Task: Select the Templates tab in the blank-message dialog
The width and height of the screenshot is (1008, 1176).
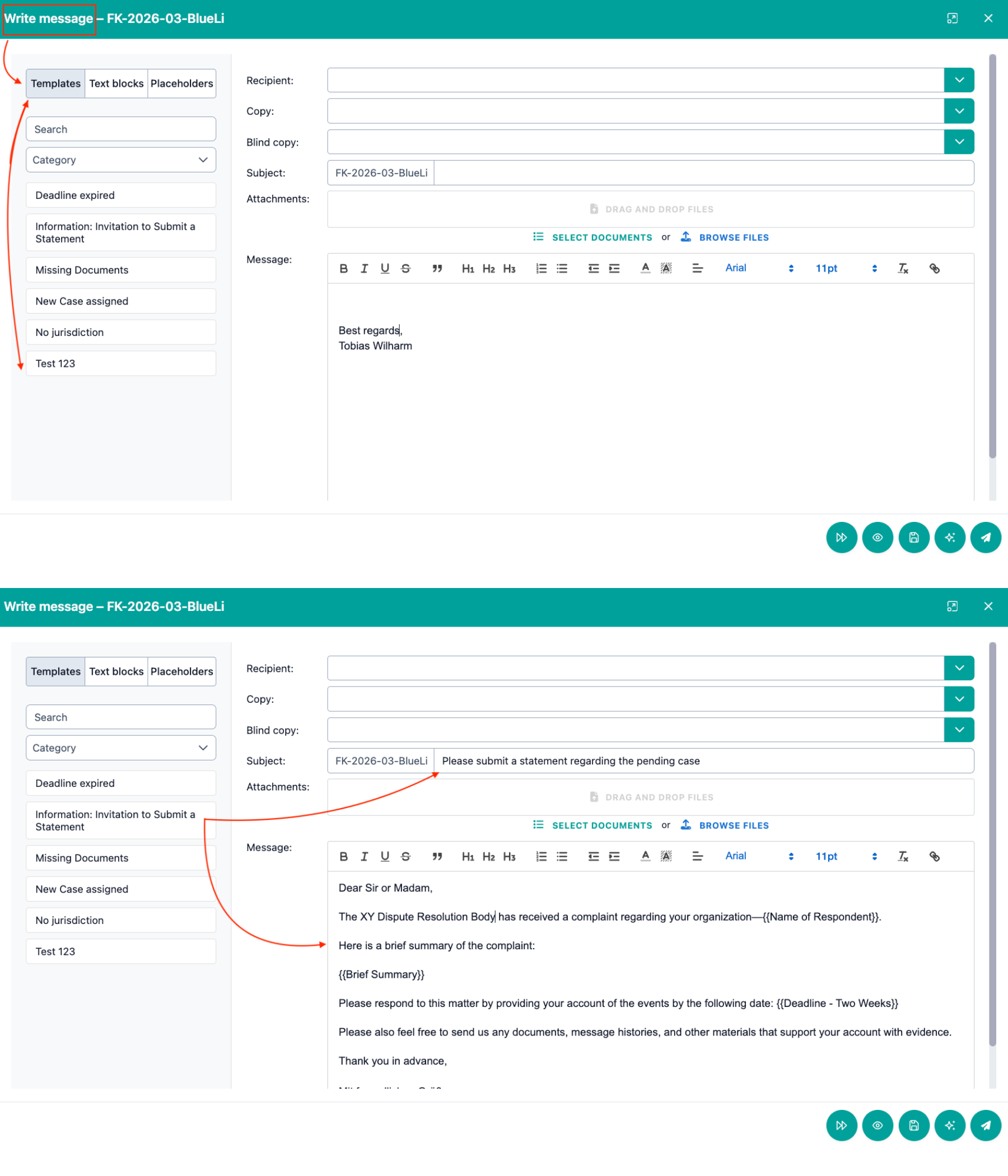Action: (x=55, y=83)
